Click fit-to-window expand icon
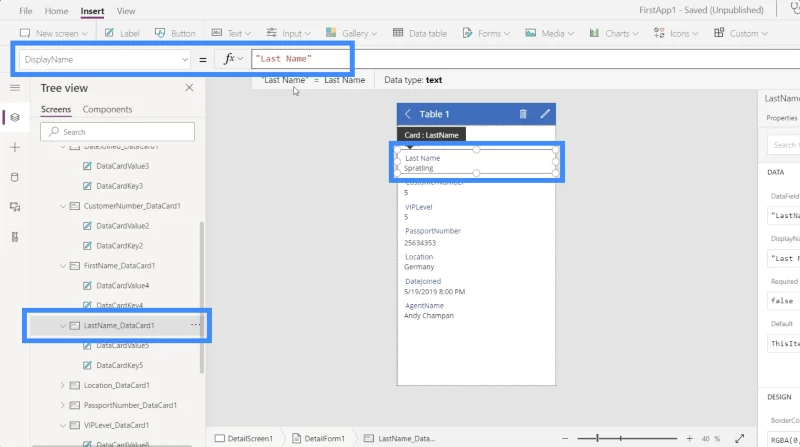The image size is (800, 447). click(x=740, y=438)
